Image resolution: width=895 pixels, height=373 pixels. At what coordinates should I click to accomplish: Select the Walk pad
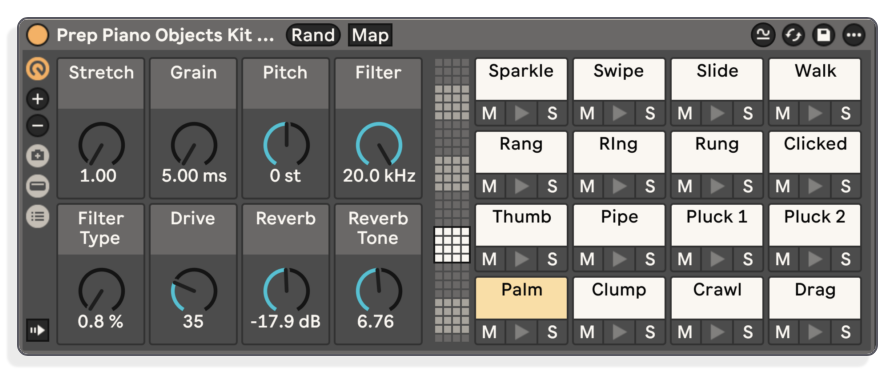point(815,79)
